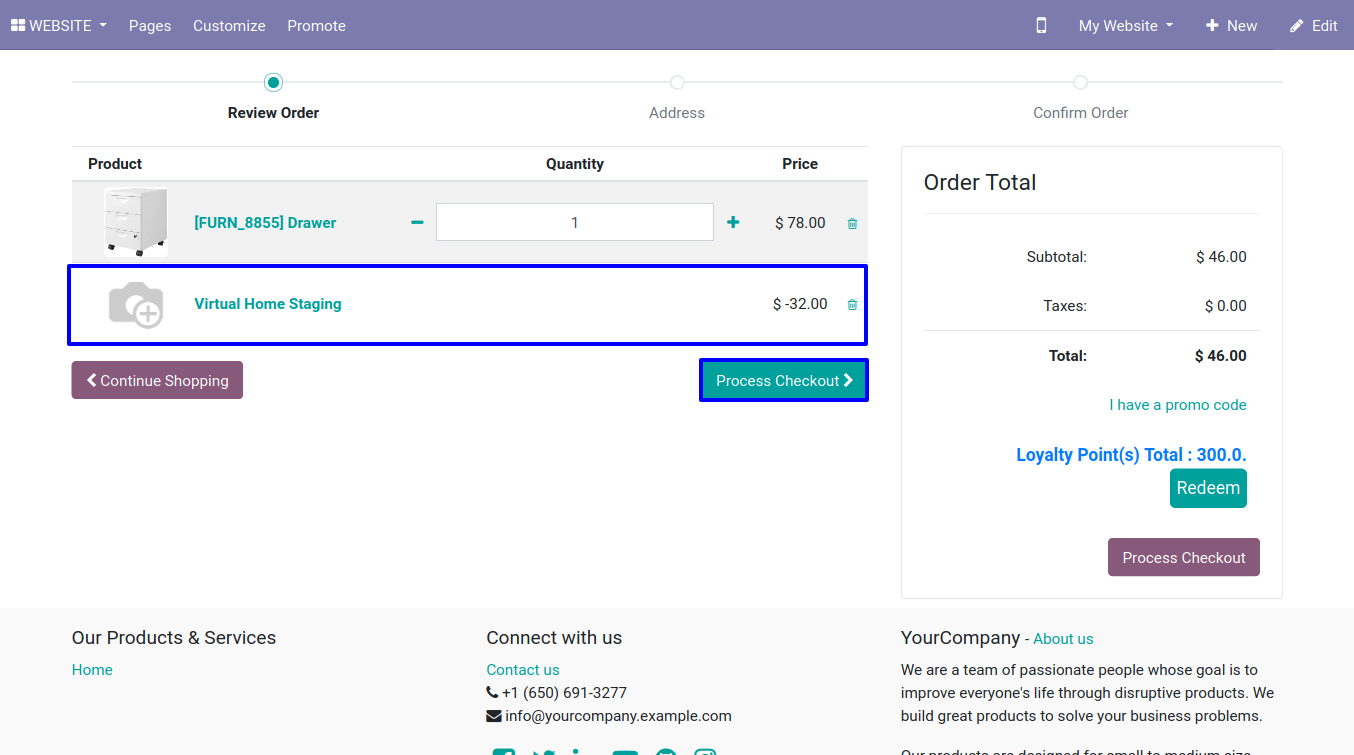
Task: Delete the Drawer item with trash icon
Action: [x=852, y=224]
